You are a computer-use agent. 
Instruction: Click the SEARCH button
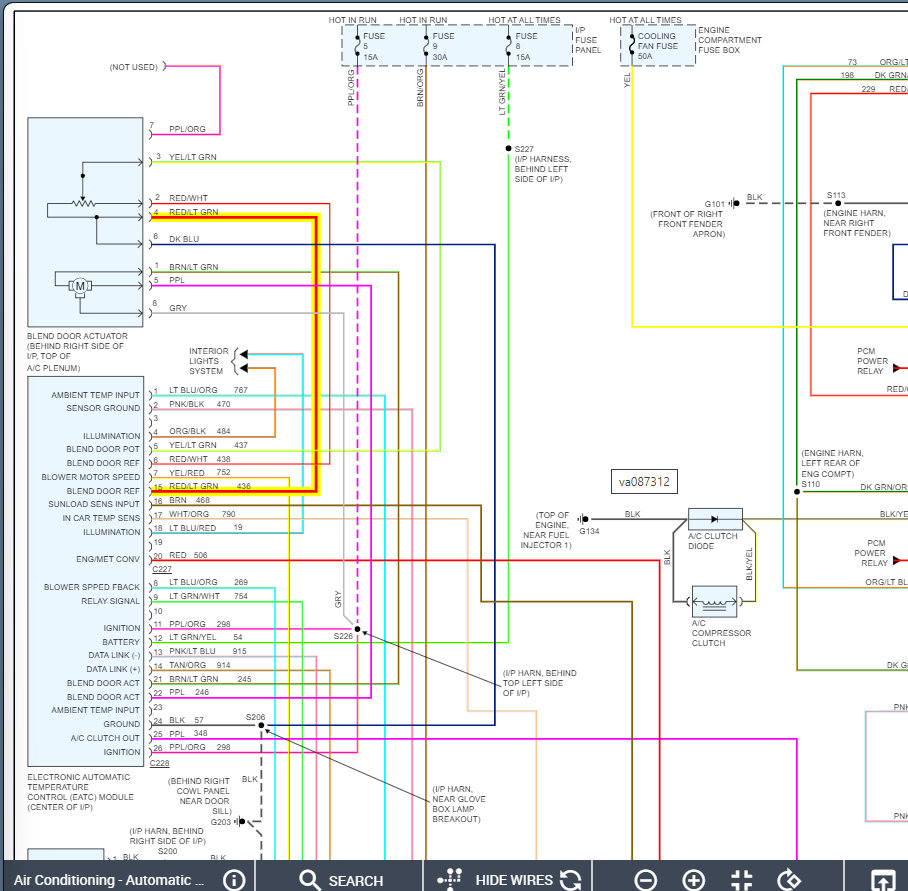pyautogui.click(x=356, y=881)
